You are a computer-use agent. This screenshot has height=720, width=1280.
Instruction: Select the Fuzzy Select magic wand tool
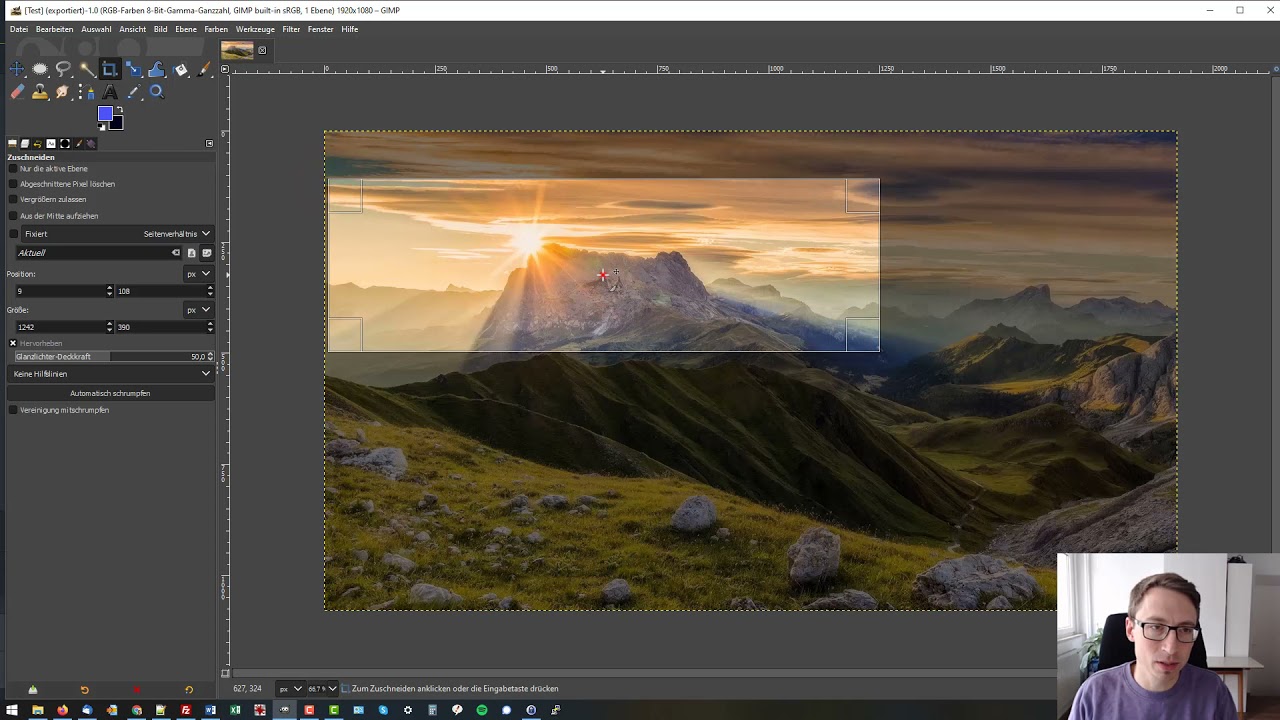[x=87, y=69]
